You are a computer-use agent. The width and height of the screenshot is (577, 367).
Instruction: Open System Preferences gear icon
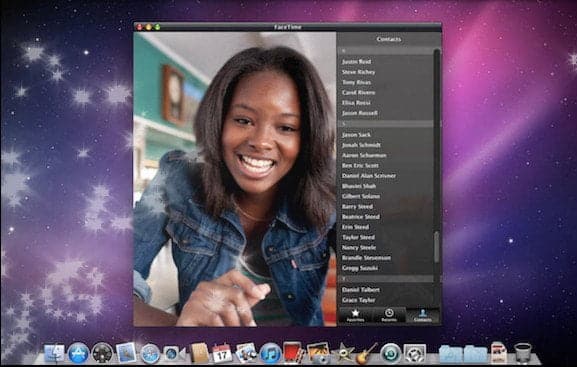pos(415,353)
